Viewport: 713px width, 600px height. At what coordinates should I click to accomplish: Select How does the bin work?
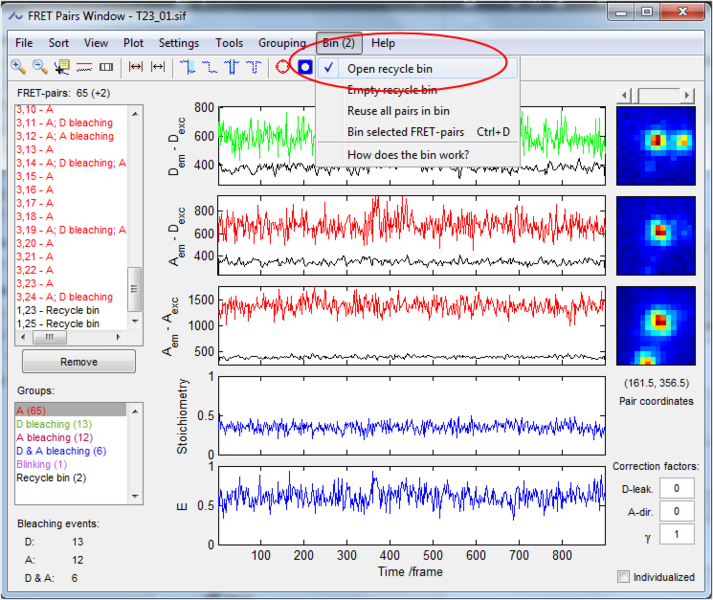(407, 154)
